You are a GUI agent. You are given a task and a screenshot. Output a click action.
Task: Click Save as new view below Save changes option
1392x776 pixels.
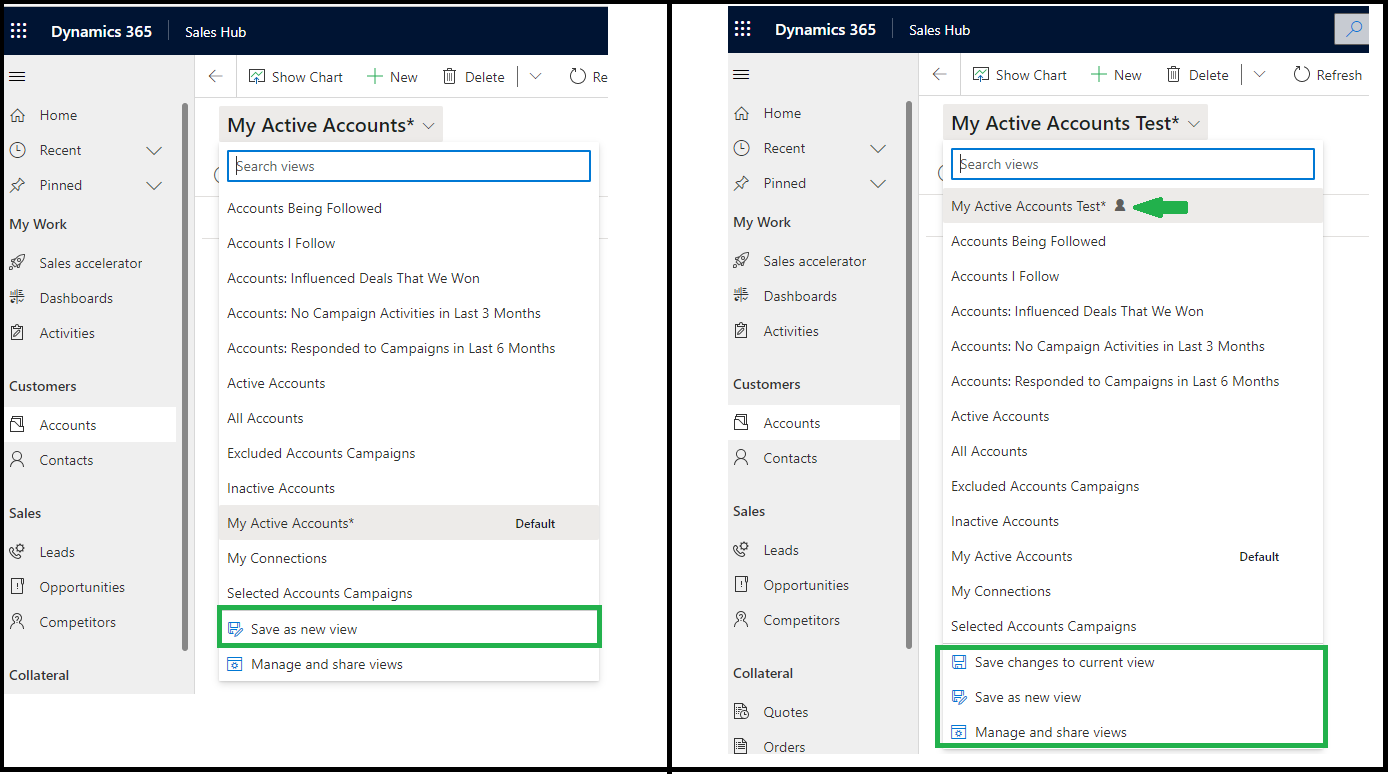tap(1027, 697)
